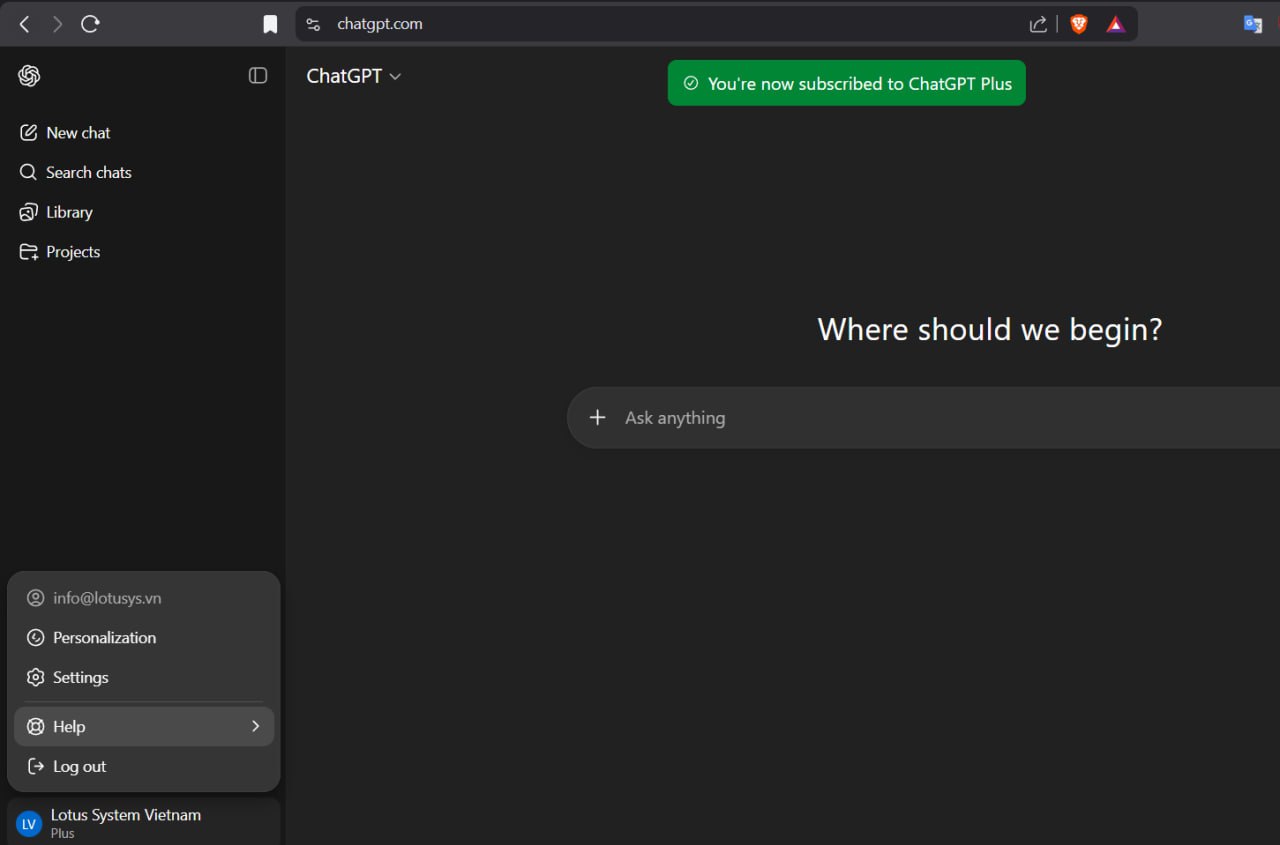Viewport: 1280px width, 845px height.
Task: Reload the page in the browser
Action: click(x=90, y=24)
